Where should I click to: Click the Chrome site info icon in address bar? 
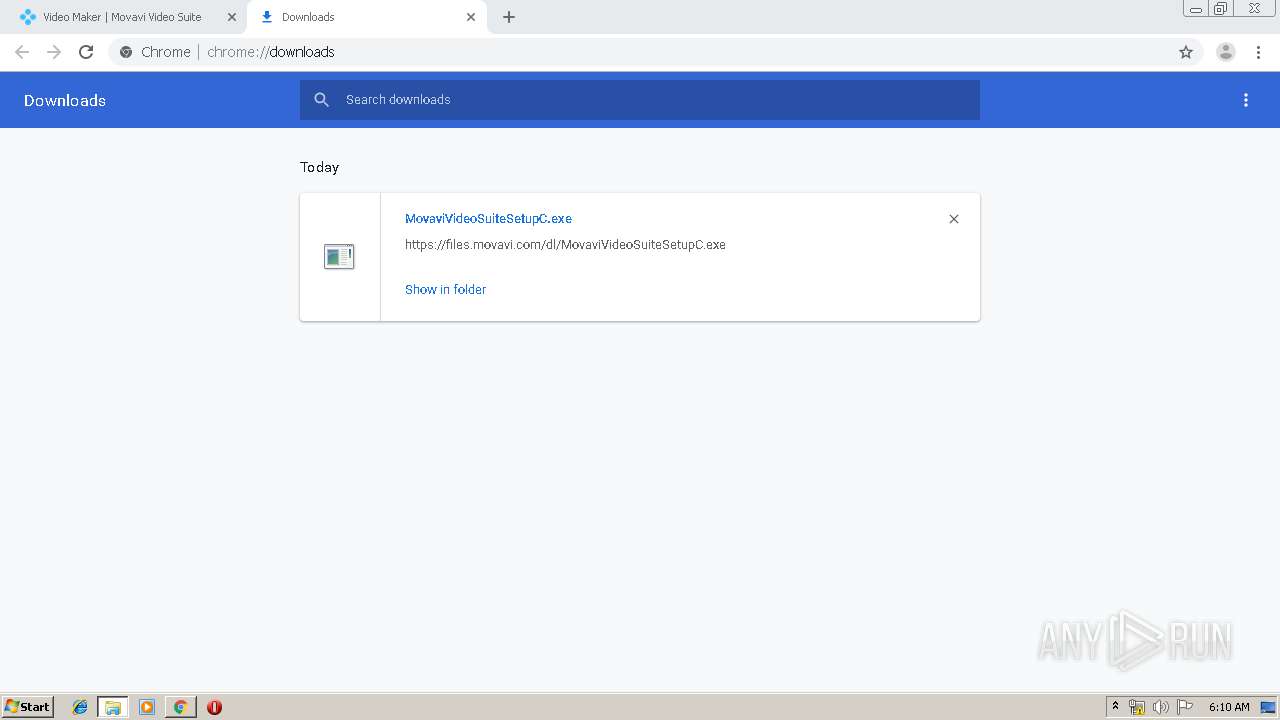pyautogui.click(x=126, y=52)
